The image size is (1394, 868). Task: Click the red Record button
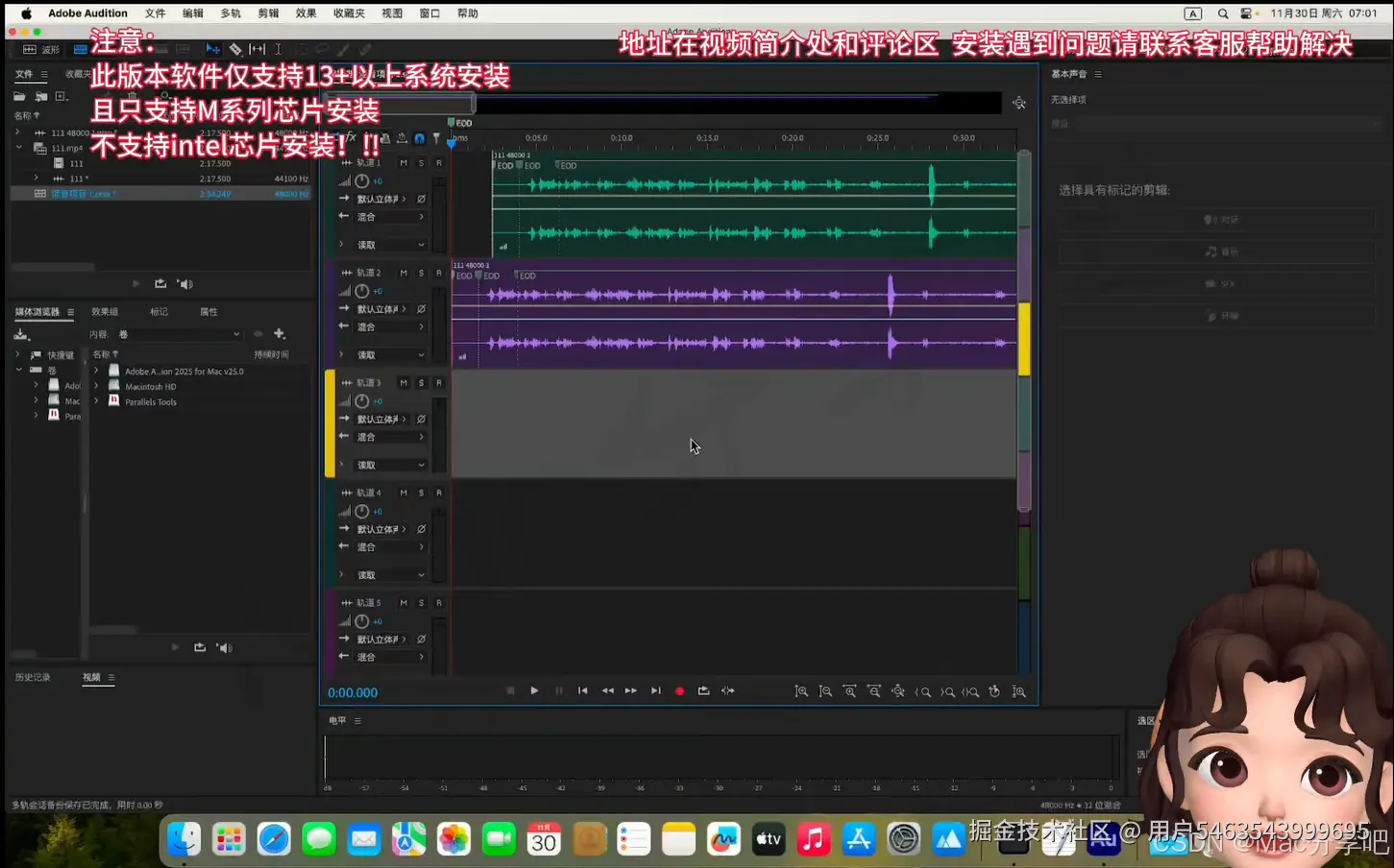tap(679, 691)
